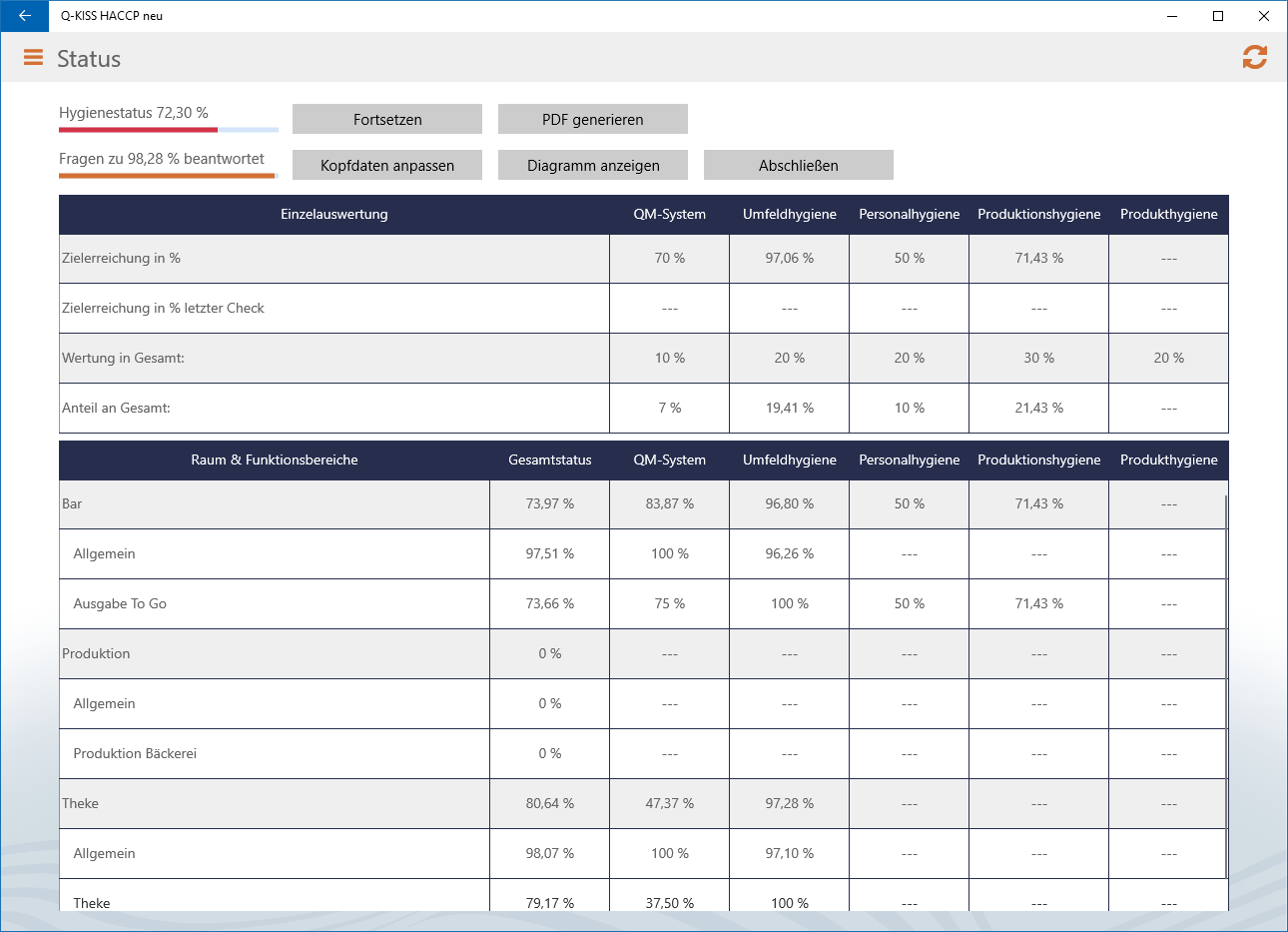Open the hamburger menu next to Status
This screenshot has height=932, width=1288.
coord(33,58)
